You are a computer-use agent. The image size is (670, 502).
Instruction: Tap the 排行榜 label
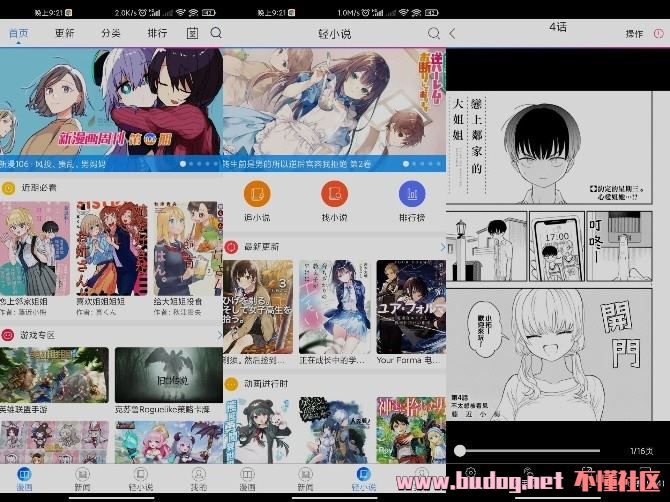(x=411, y=217)
